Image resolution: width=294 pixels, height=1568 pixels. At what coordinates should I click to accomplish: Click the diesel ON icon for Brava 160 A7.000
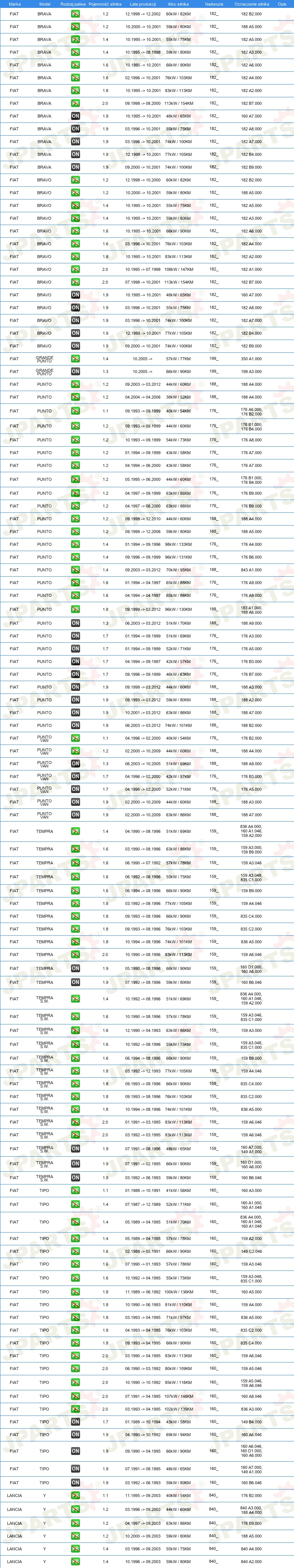(76, 116)
